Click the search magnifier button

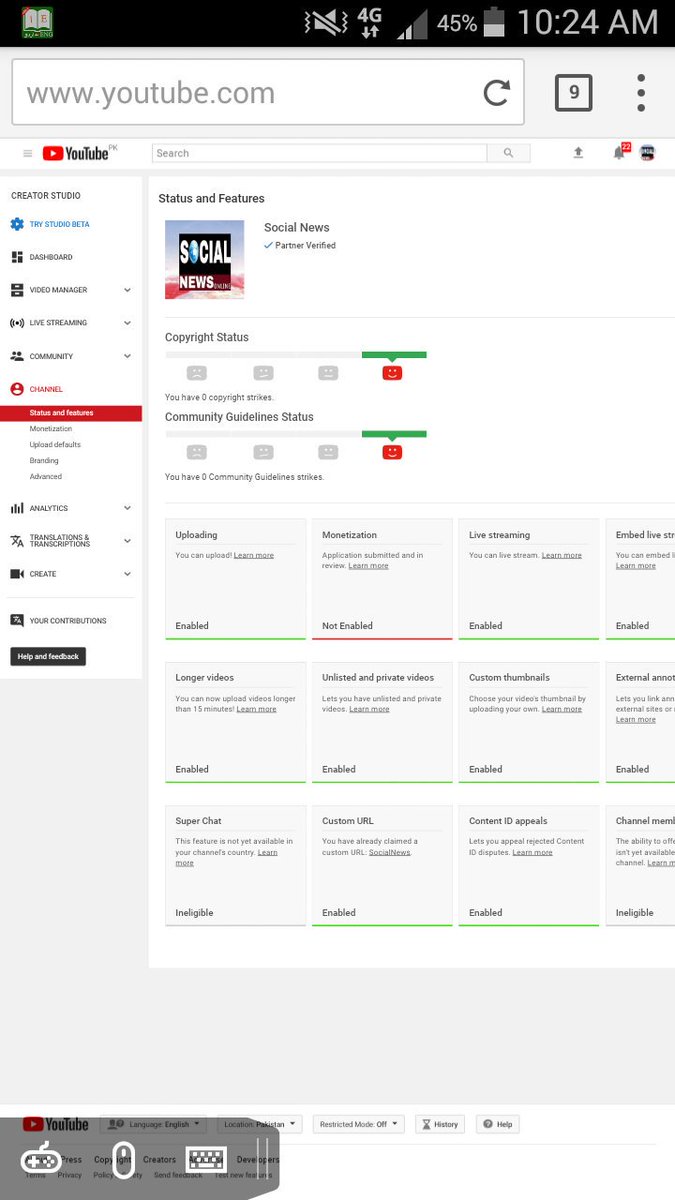(x=508, y=153)
